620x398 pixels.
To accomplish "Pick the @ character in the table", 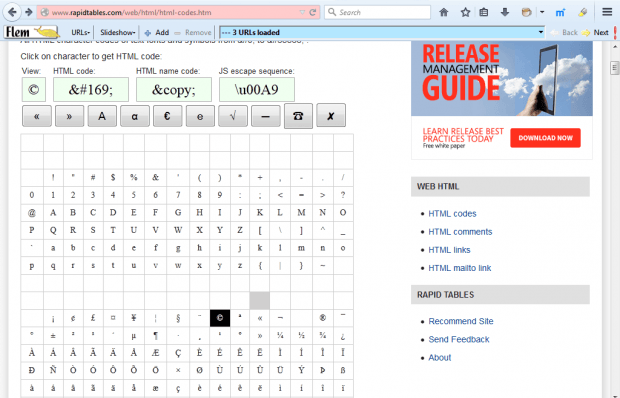I will click(32, 213).
